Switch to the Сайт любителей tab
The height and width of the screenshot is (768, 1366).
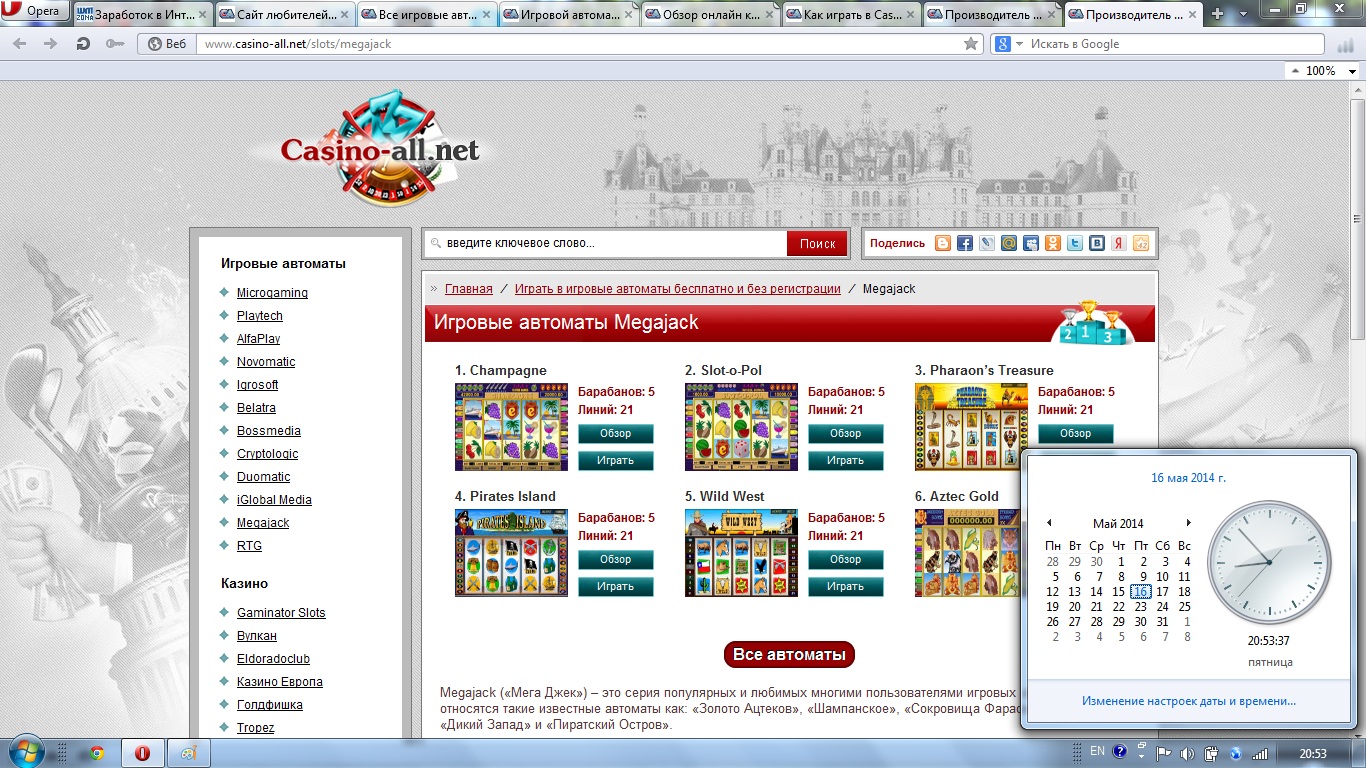[x=285, y=14]
